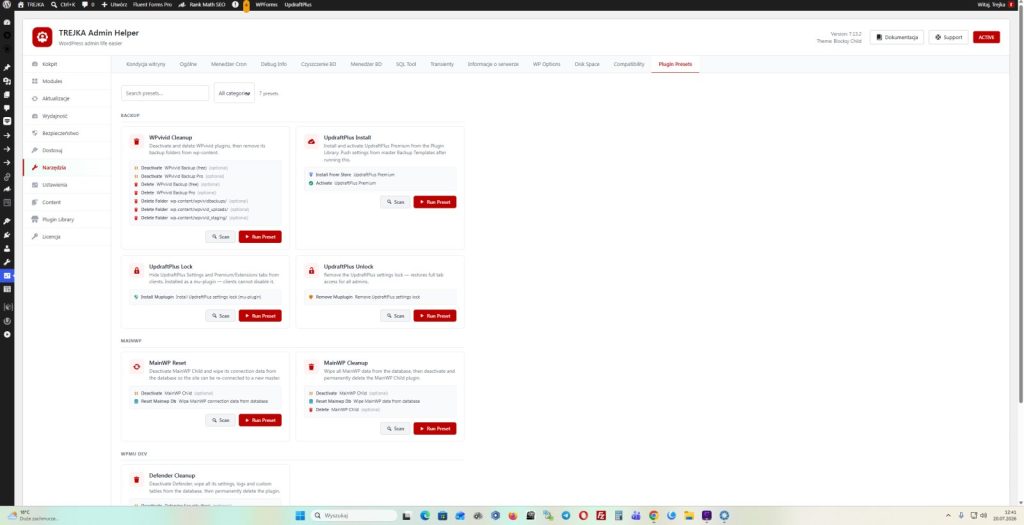This screenshot has height=525, width=1024.
Task: Open the Ctrl+K search in admin bar
Action: [x=63, y=4]
